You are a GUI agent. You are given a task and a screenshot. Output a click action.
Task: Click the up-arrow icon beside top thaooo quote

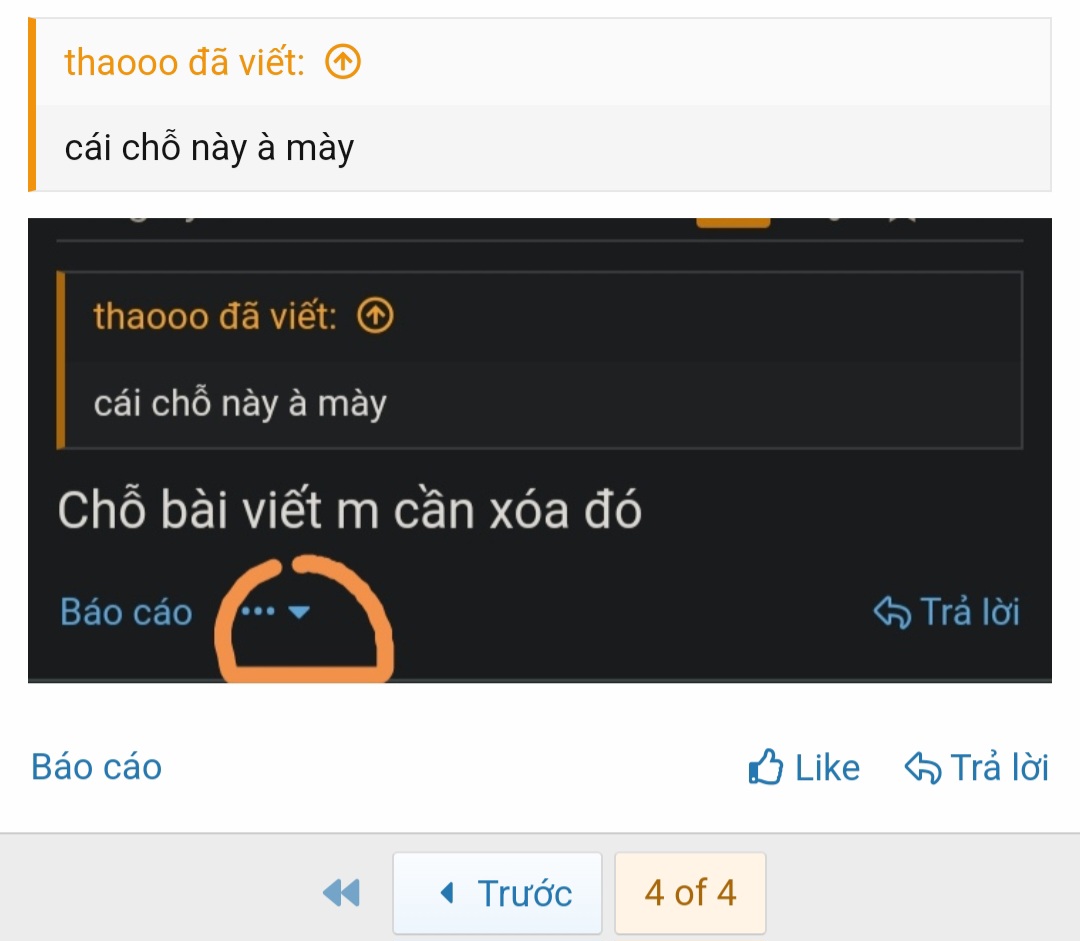point(343,62)
